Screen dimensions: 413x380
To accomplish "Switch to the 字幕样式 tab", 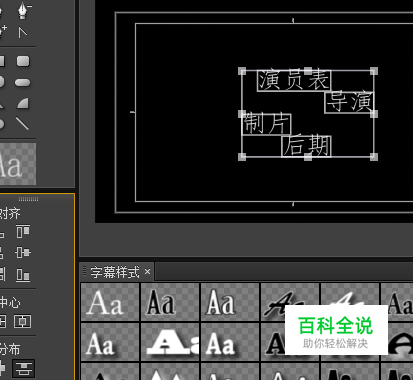I will point(115,272).
